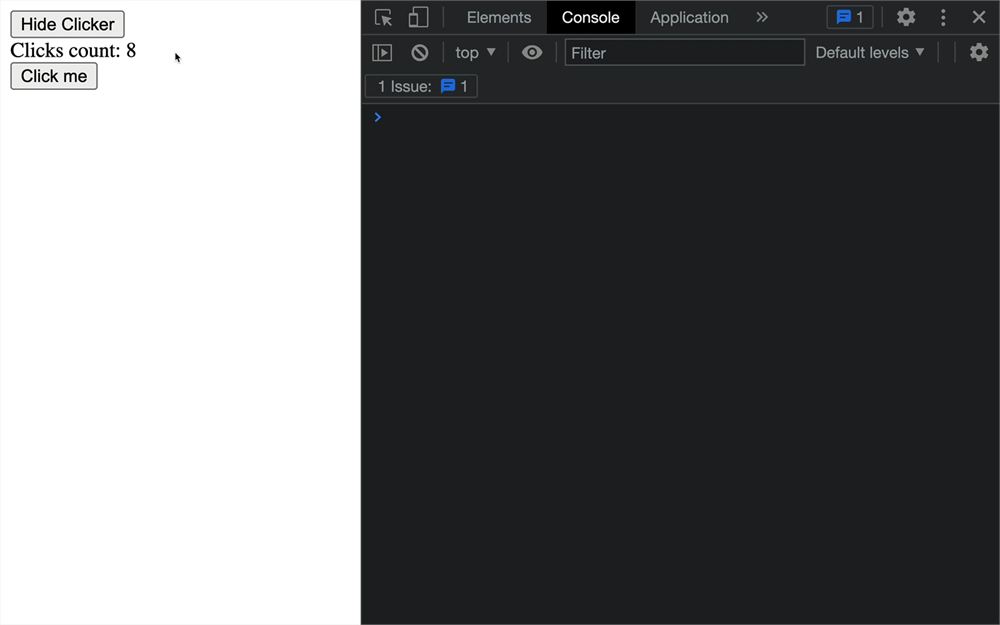Clear console with the circle-slash icon

(x=420, y=52)
